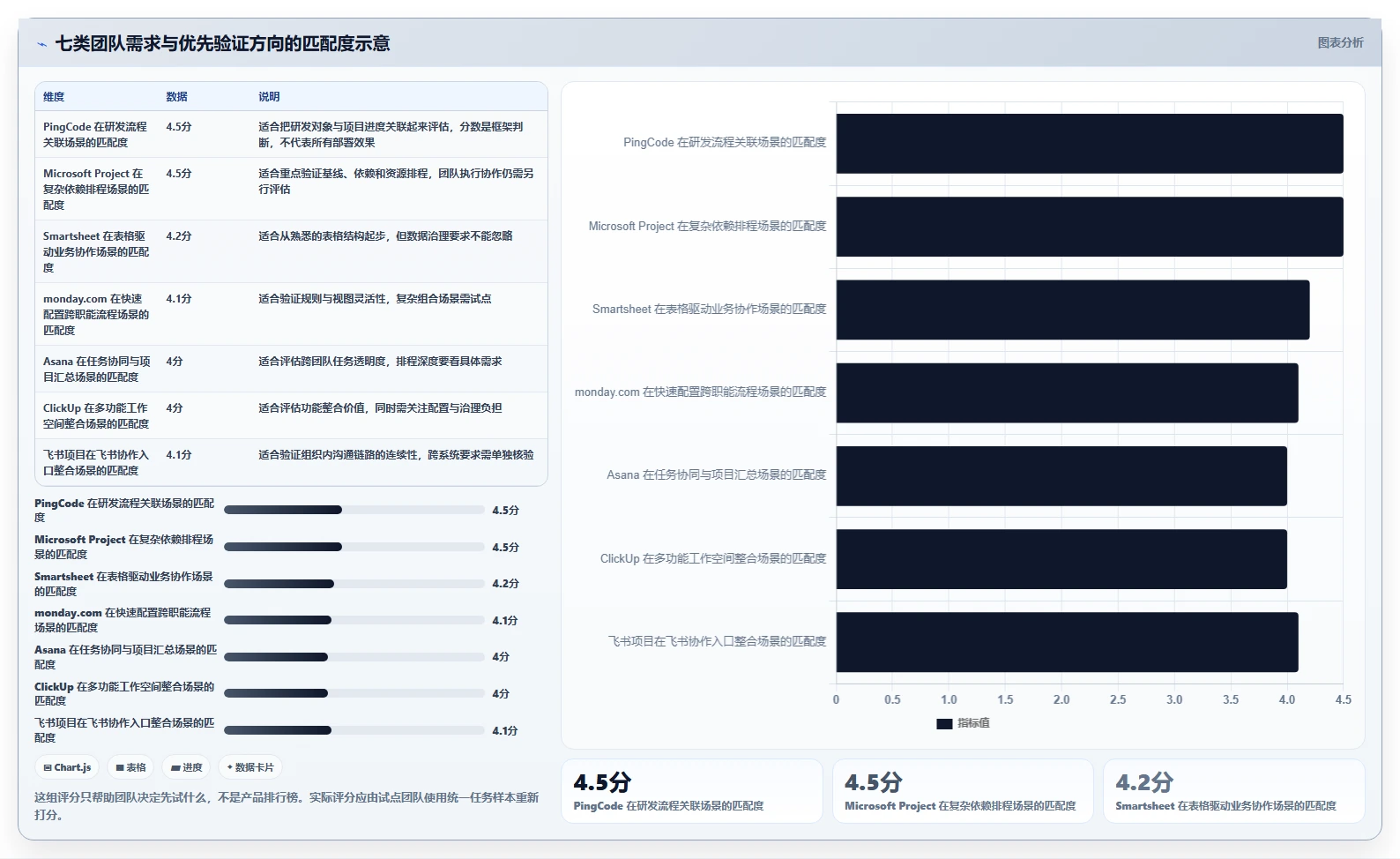Click the 4.5分 score beside the PingCode progress bar
Screen dimensions: 1400x859
pyautogui.click(x=506, y=511)
